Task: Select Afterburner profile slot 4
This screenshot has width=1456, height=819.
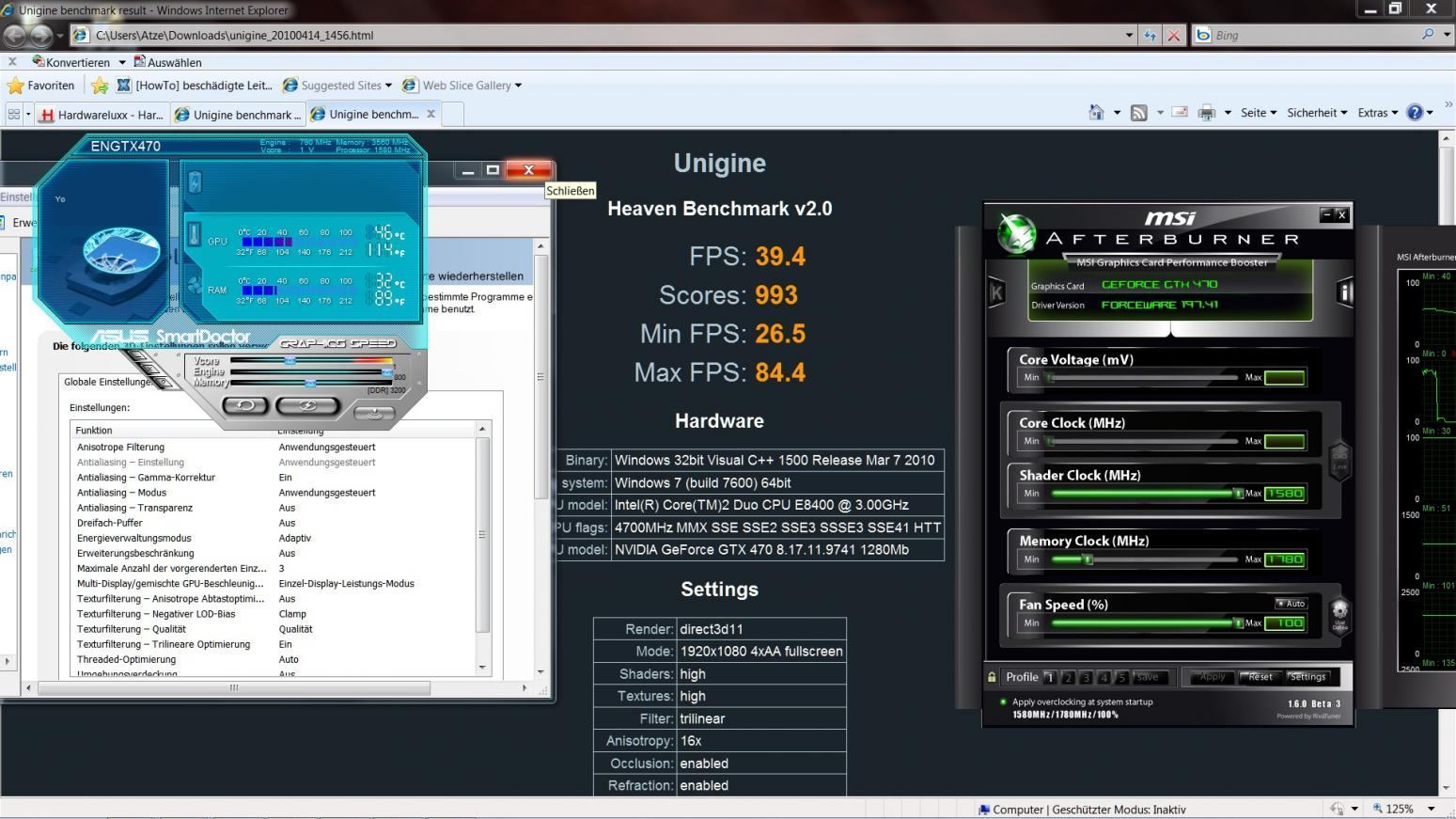Action: pos(1104,677)
